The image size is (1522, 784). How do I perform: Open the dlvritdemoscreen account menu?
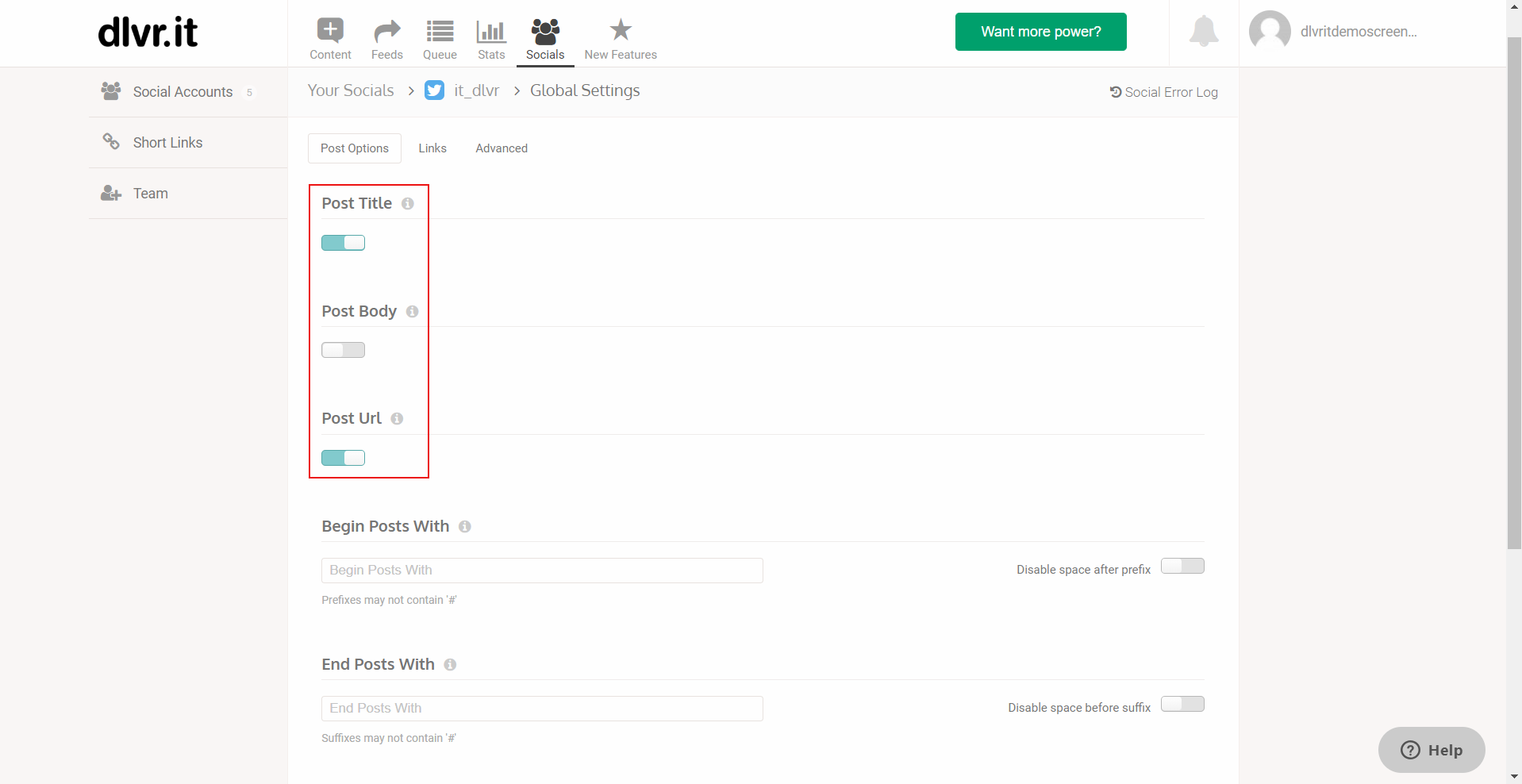tap(1359, 32)
